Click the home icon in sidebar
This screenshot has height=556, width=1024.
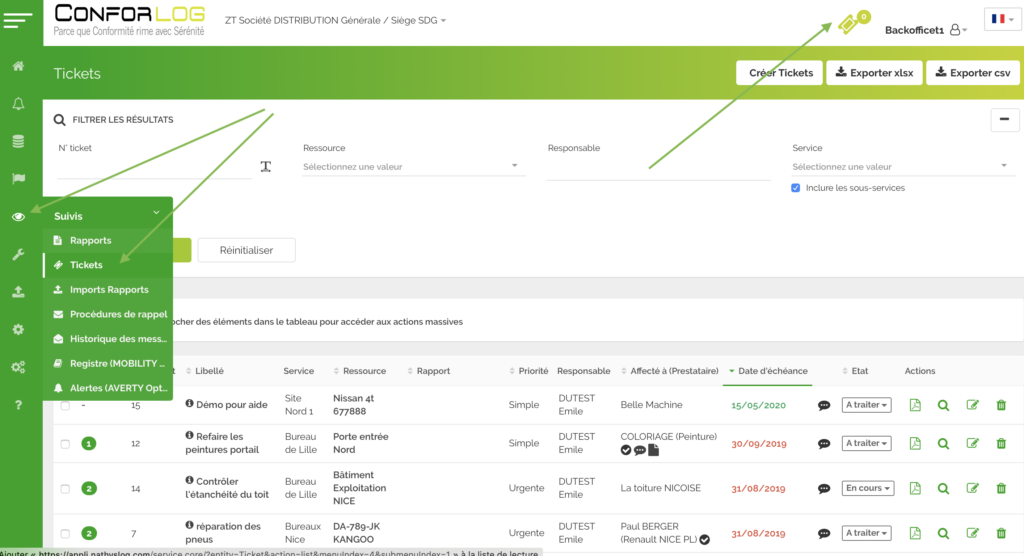coord(18,66)
